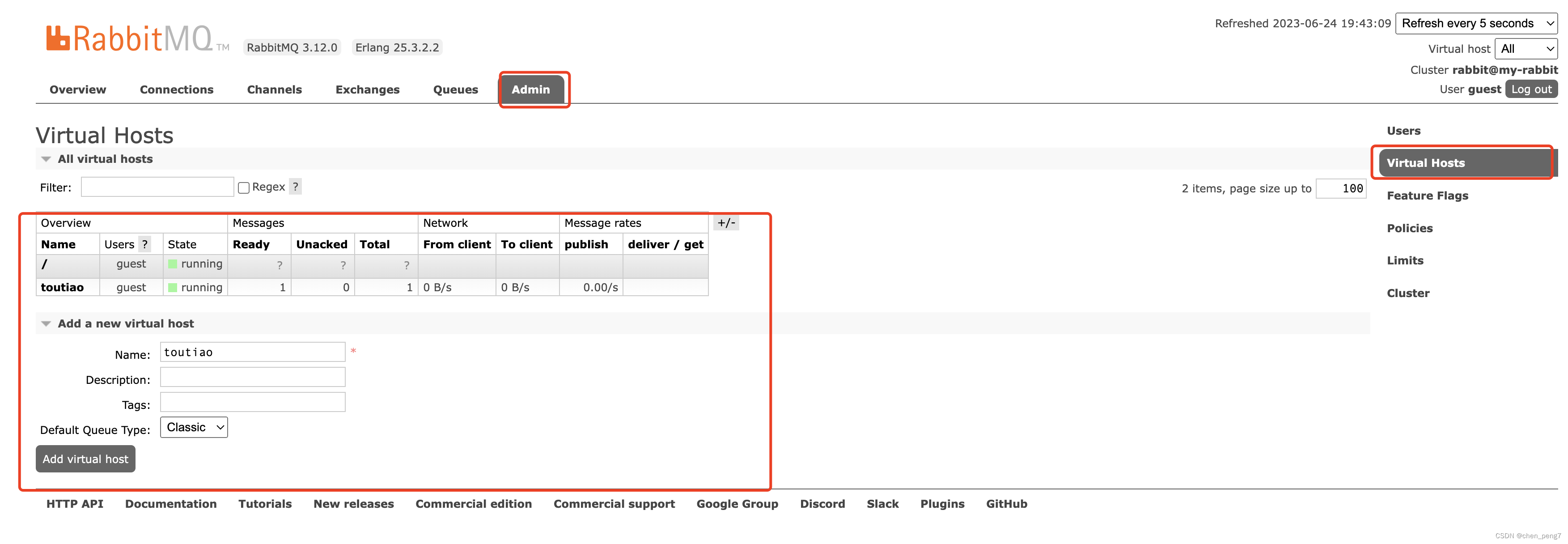The image size is (1568, 544).
Task: Open the Discord footer link
Action: tap(822, 504)
